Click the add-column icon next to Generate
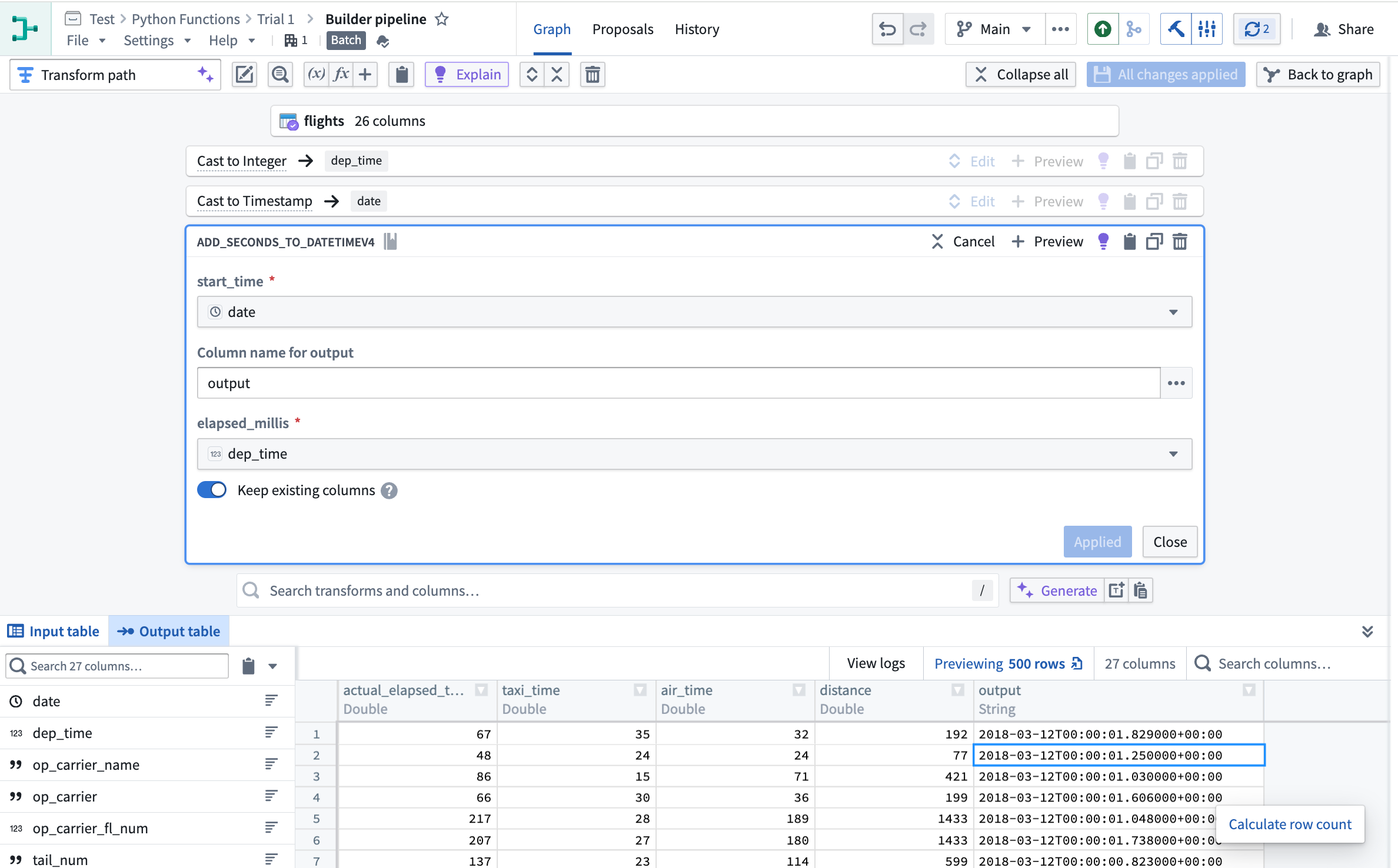Viewport: 1398px width, 868px height. click(1116, 590)
